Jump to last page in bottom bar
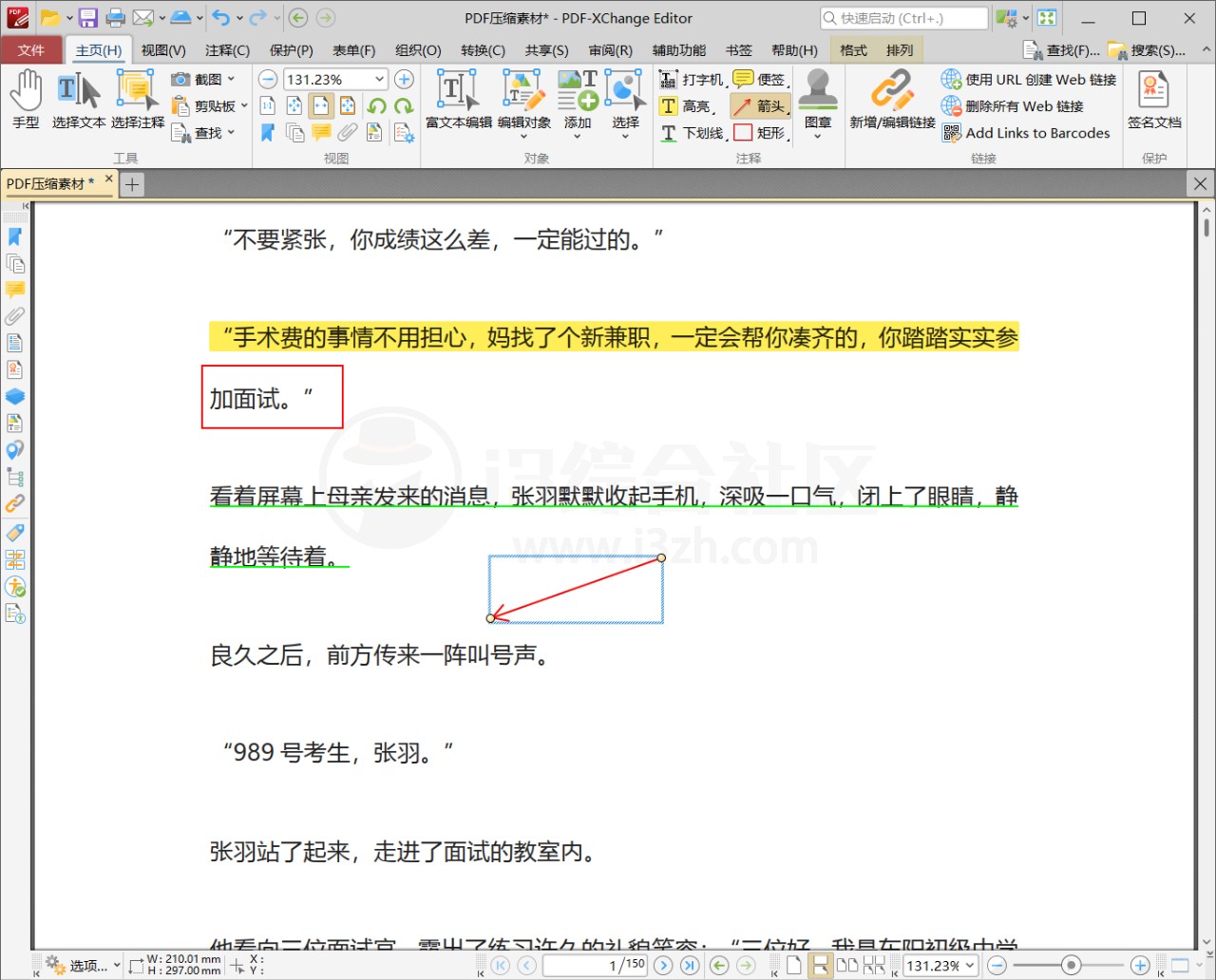Image resolution: width=1216 pixels, height=980 pixels. click(x=690, y=966)
